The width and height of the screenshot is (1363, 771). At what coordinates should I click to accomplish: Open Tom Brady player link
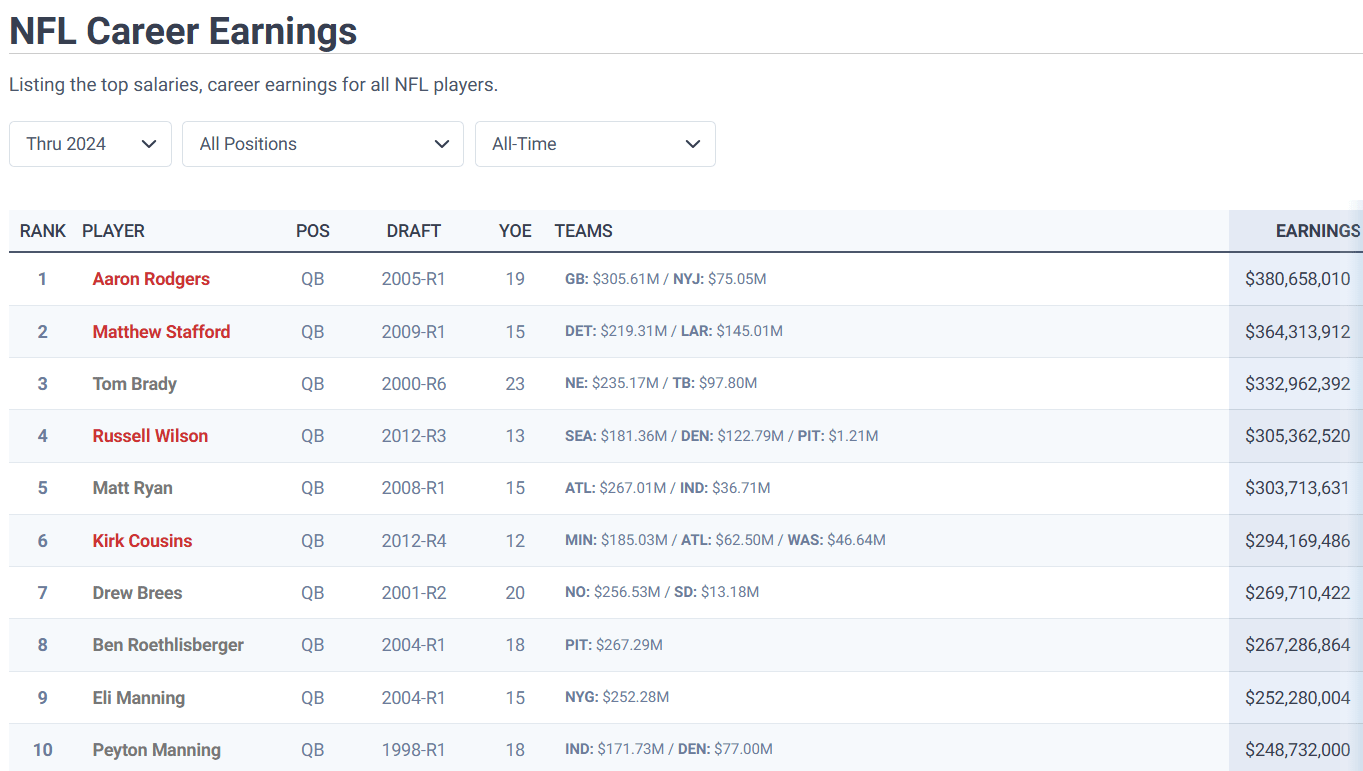tap(135, 384)
